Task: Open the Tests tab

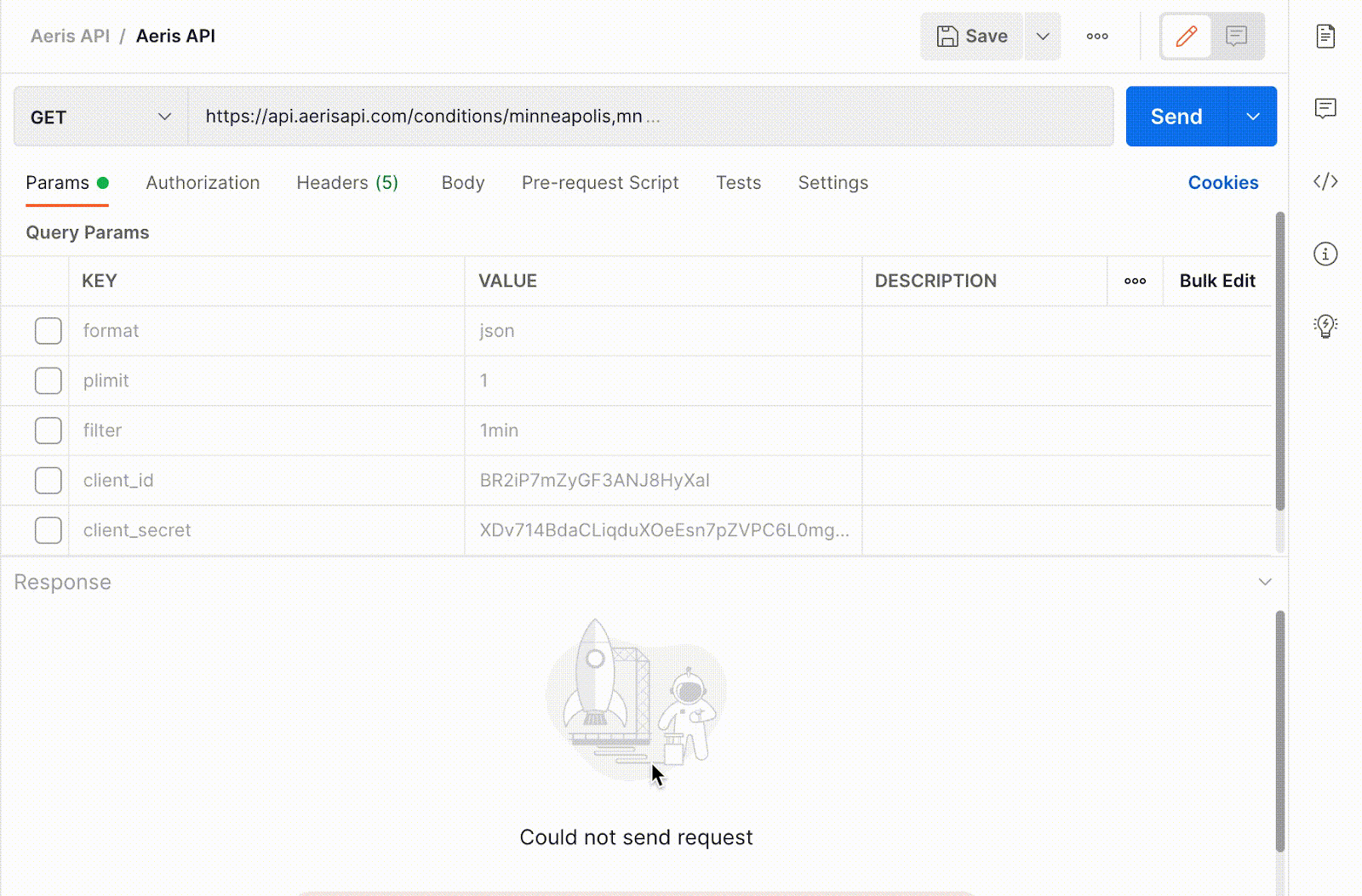Action: coord(738,183)
